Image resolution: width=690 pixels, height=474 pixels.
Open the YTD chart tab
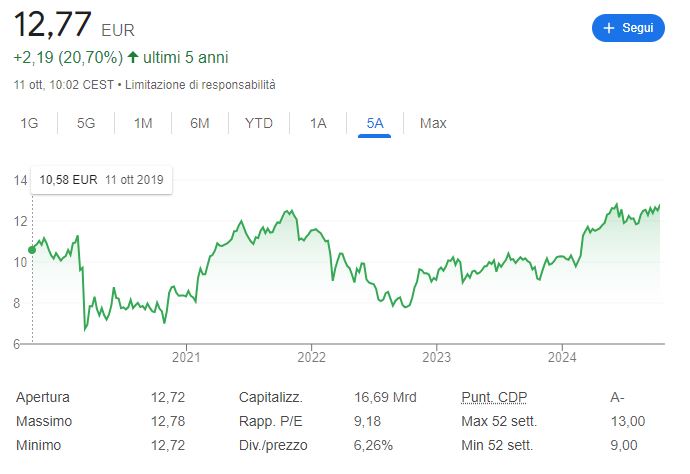pyautogui.click(x=259, y=123)
